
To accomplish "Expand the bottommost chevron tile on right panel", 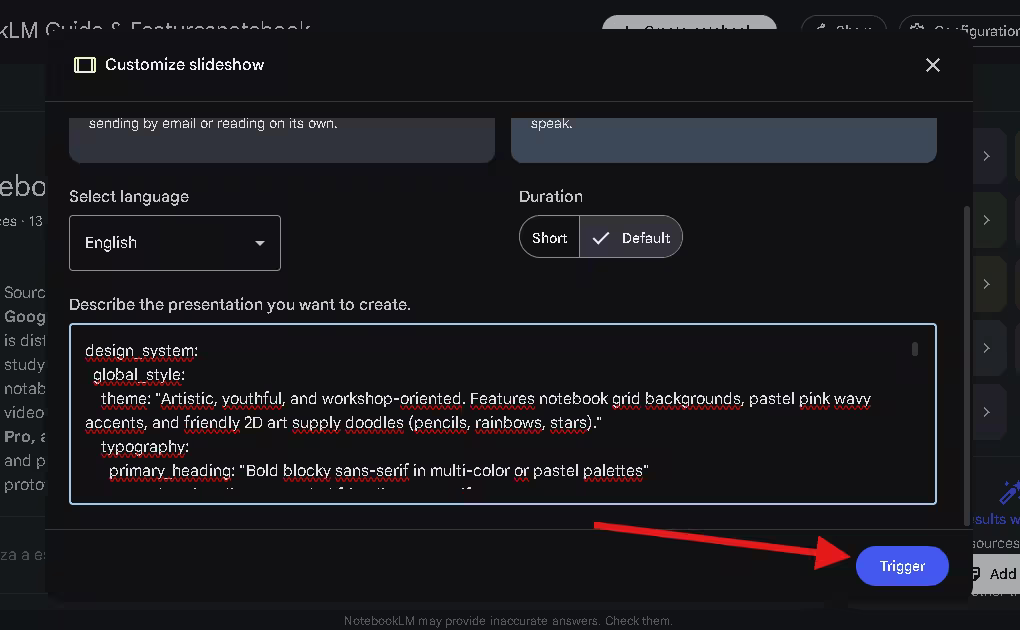I will click(987, 412).
